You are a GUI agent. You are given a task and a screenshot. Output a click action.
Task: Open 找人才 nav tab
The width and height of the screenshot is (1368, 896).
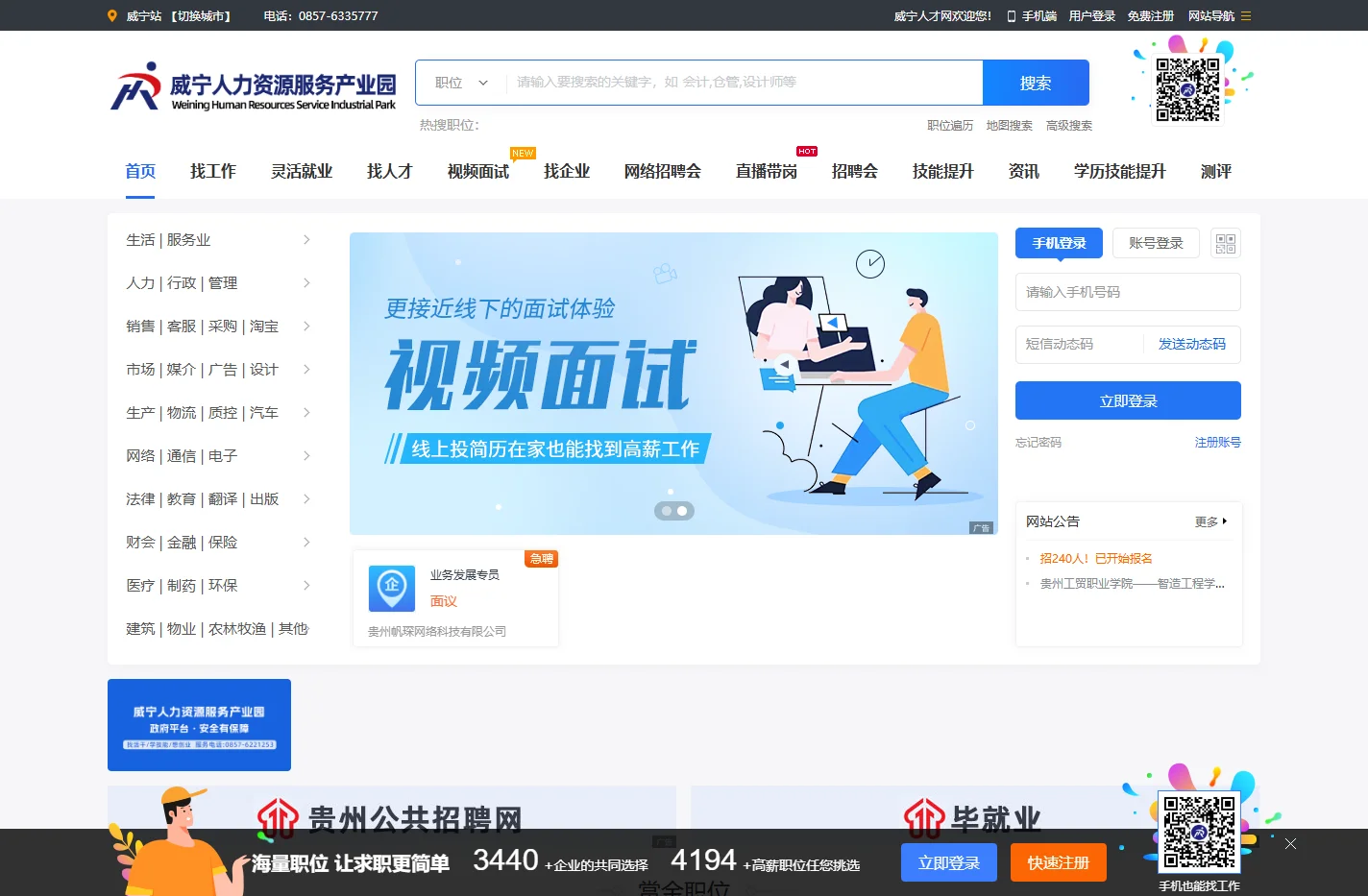point(390,171)
